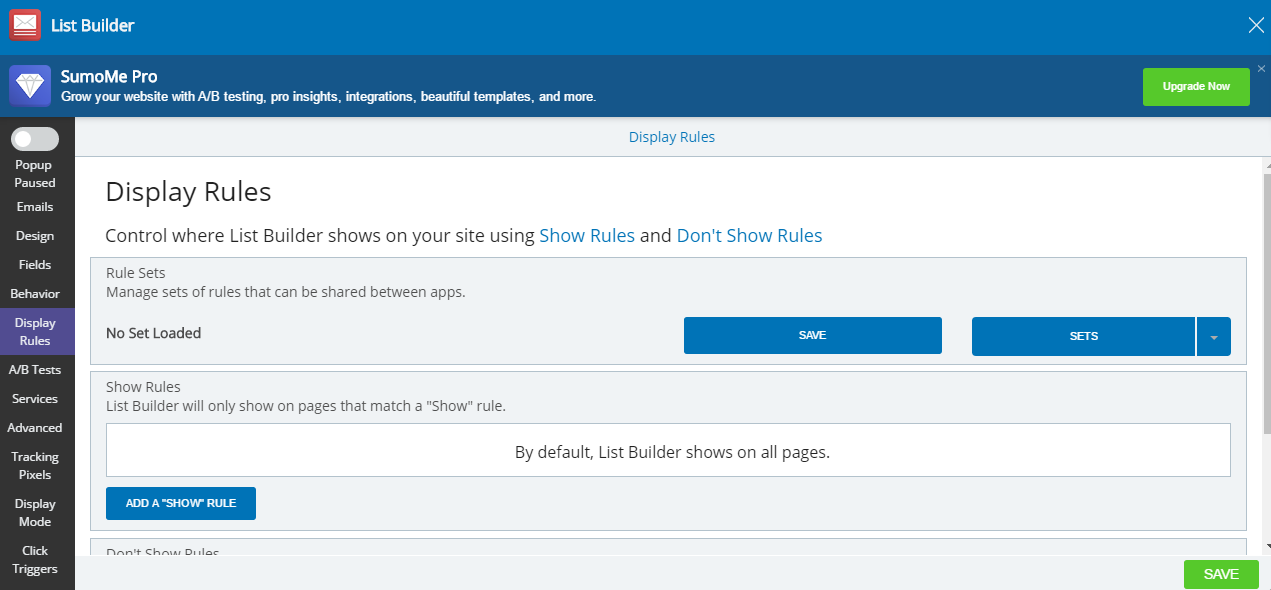Open the Emails sidebar section

(35, 207)
